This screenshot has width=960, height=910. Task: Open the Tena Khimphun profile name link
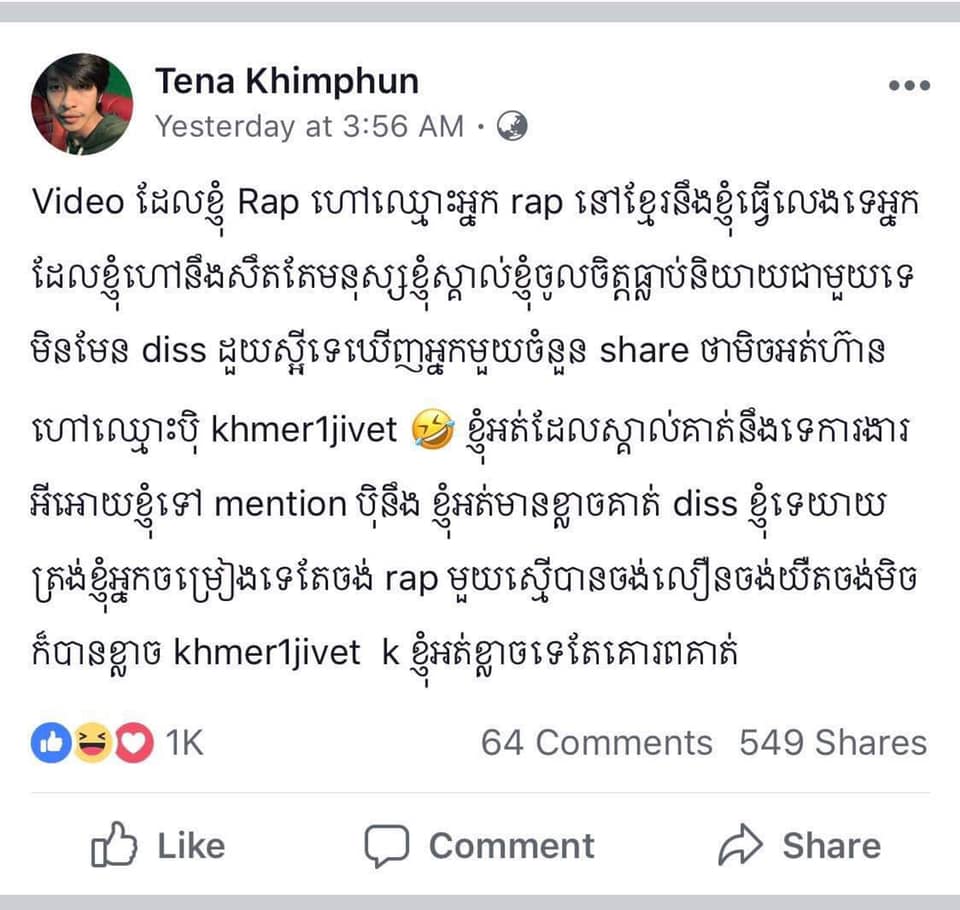[x=286, y=82]
